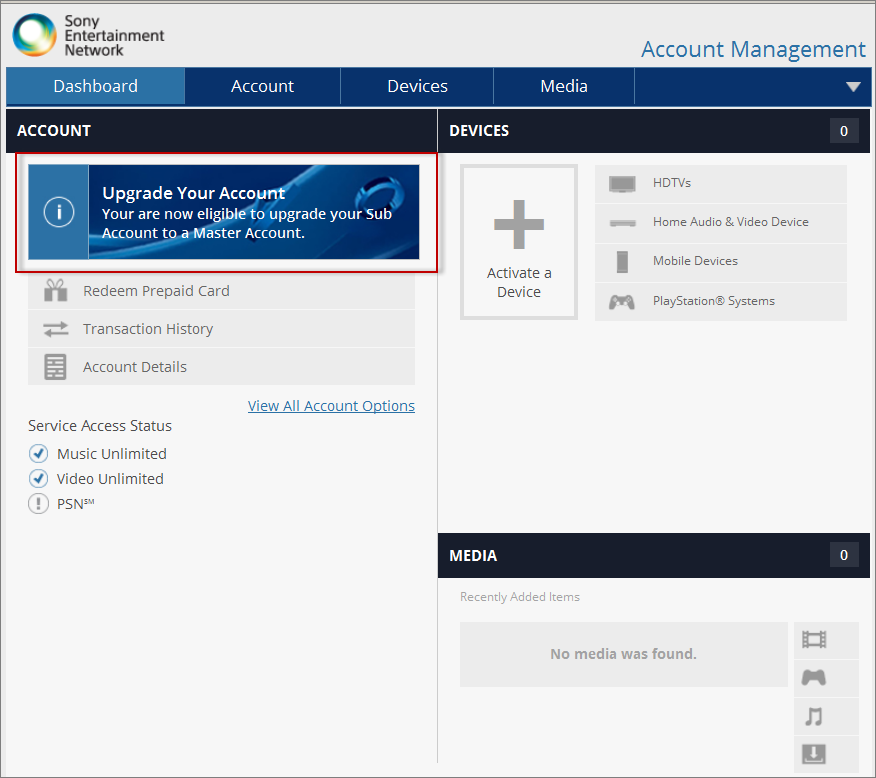Click the PSN status alert indicator
The image size is (876, 778).
(x=39, y=504)
